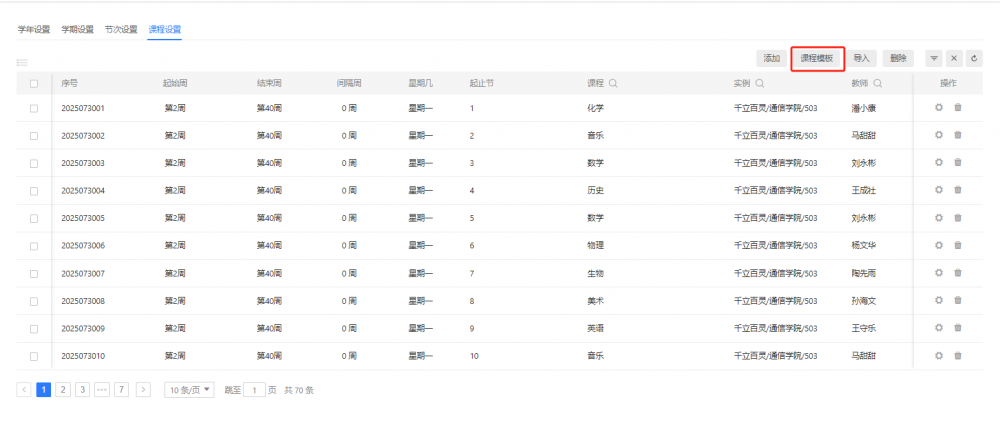Click the refresh icon above the table
The image size is (1000, 422).
coord(974,59)
